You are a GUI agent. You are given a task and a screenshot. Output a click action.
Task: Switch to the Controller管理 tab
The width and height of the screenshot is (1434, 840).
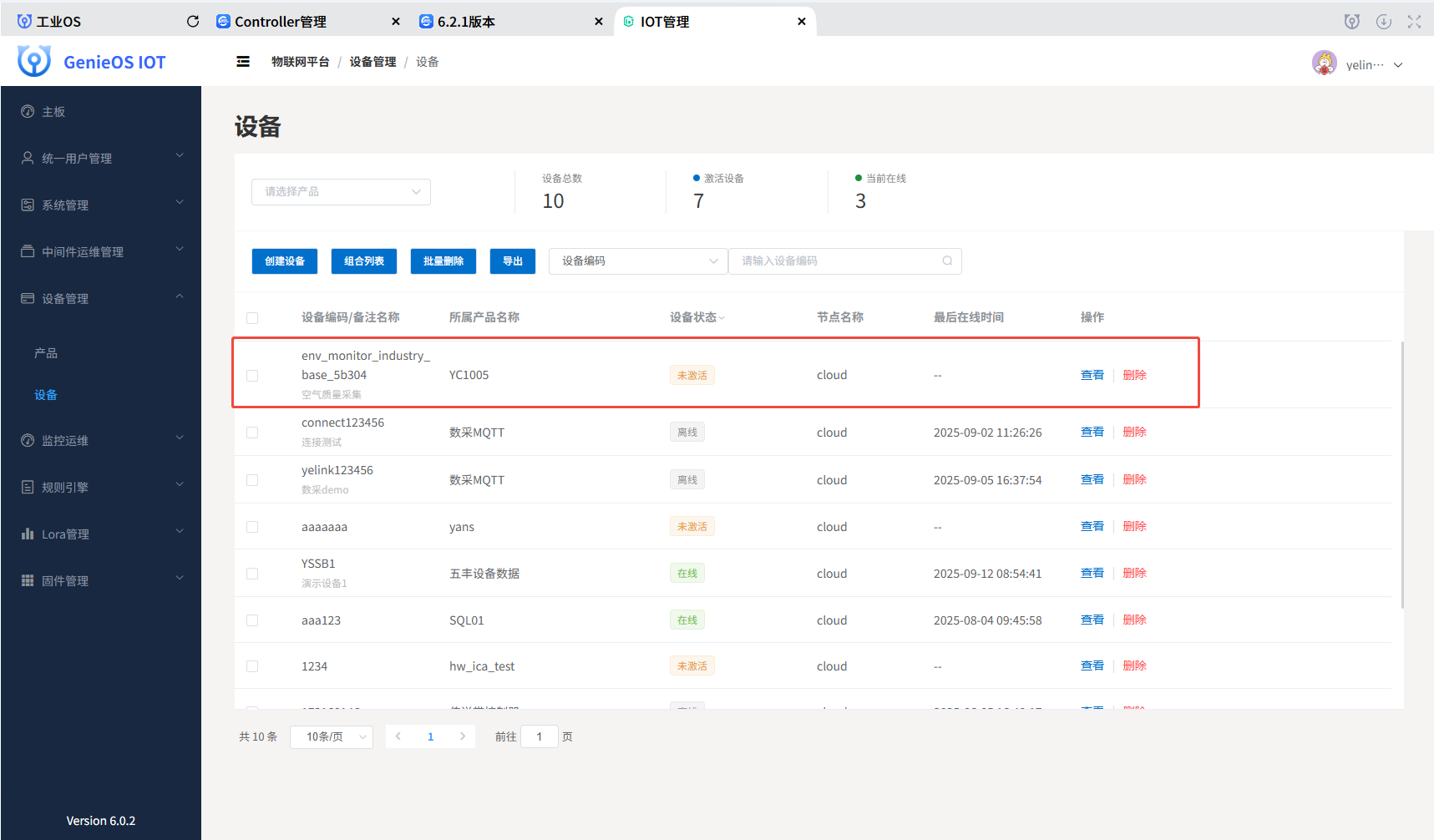click(x=281, y=22)
